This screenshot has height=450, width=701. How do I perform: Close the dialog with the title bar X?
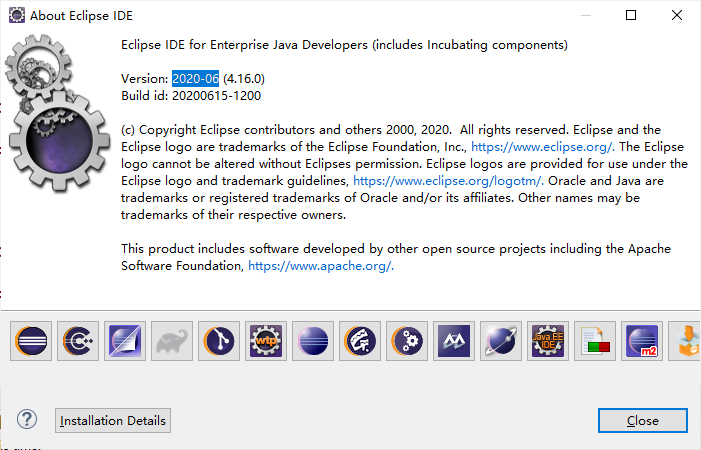(677, 15)
